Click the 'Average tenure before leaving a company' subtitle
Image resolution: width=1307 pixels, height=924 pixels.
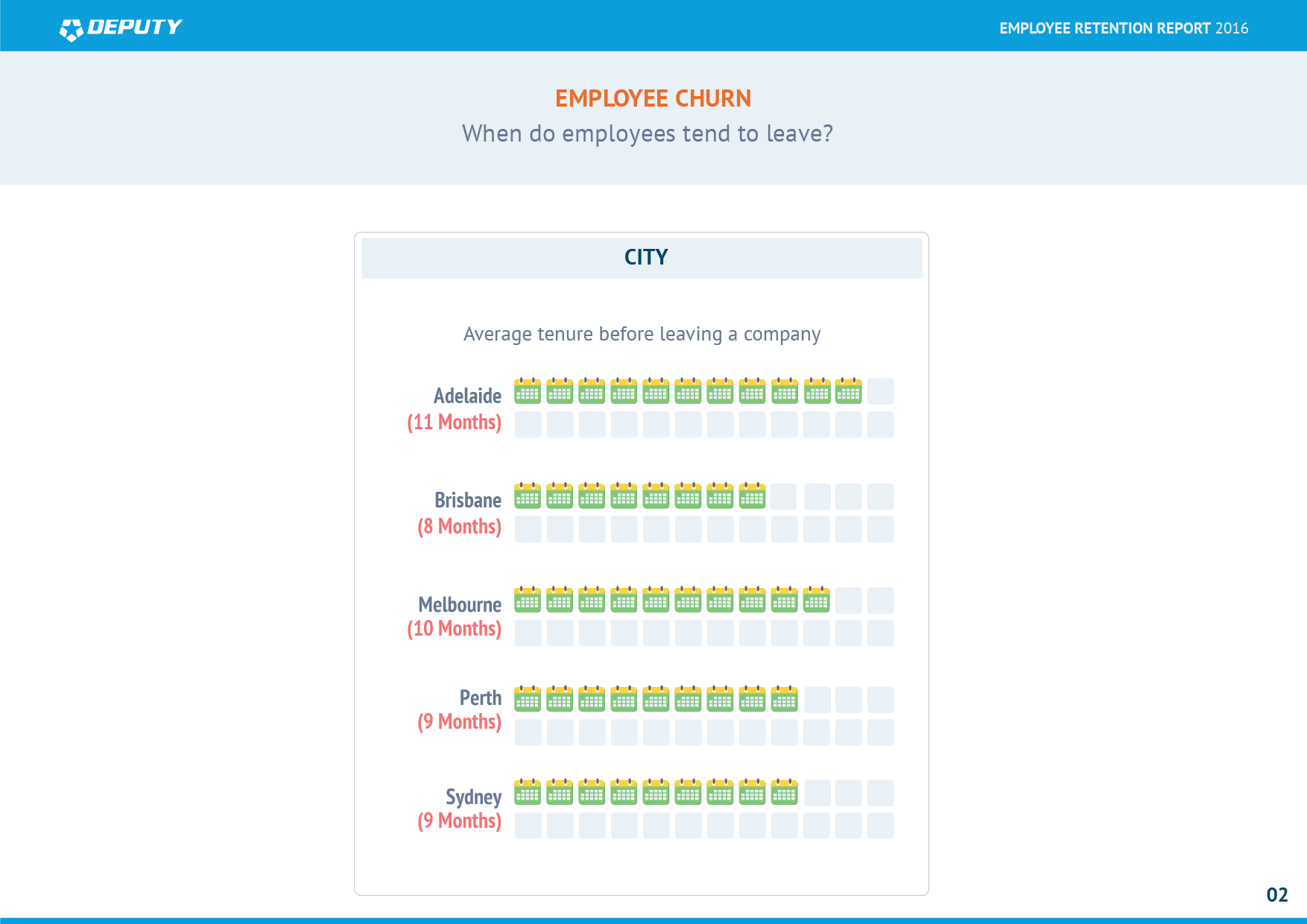642,334
